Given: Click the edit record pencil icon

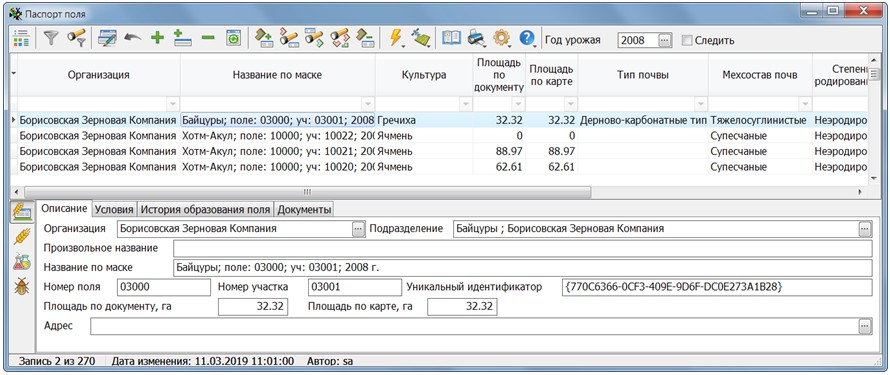Looking at the screenshot, I should (106, 39).
